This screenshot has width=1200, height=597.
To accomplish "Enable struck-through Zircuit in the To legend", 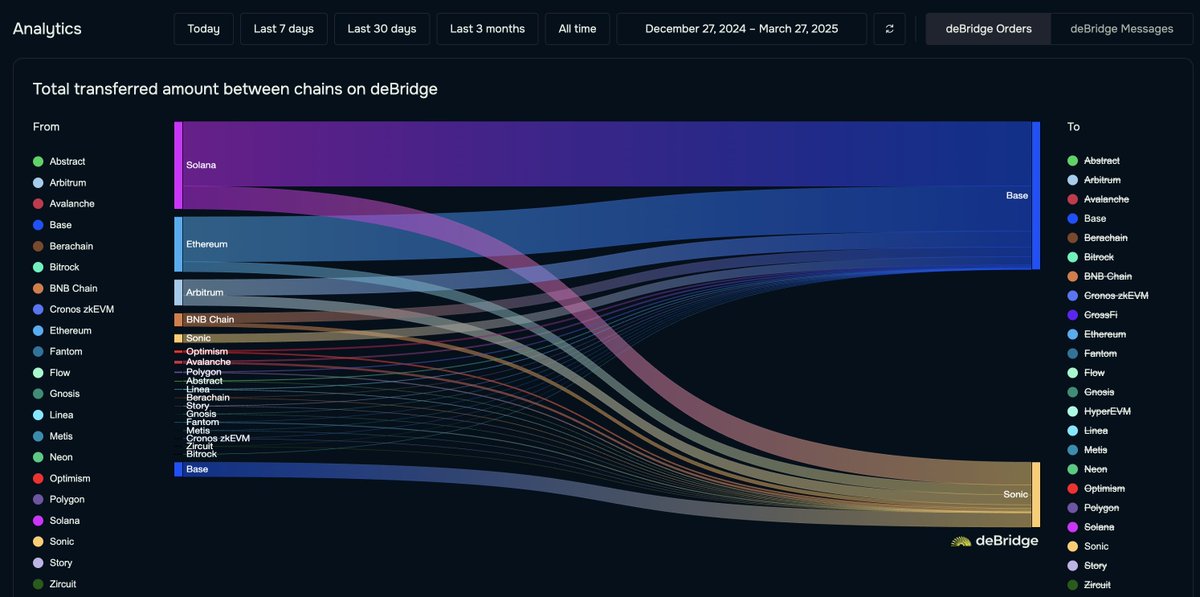I will click(1089, 585).
